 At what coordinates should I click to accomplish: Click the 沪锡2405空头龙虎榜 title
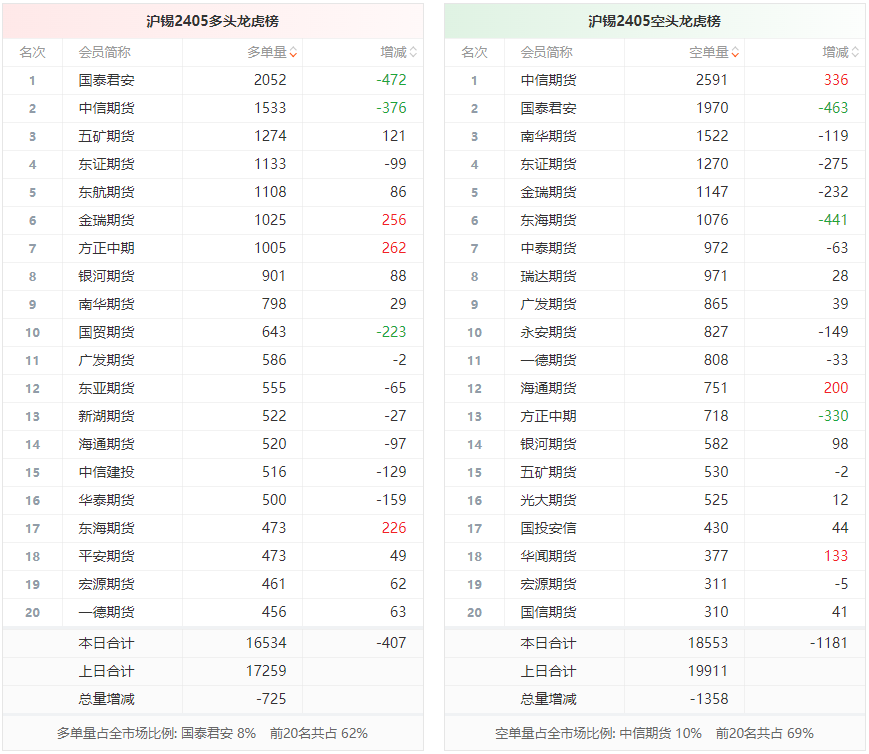(654, 21)
